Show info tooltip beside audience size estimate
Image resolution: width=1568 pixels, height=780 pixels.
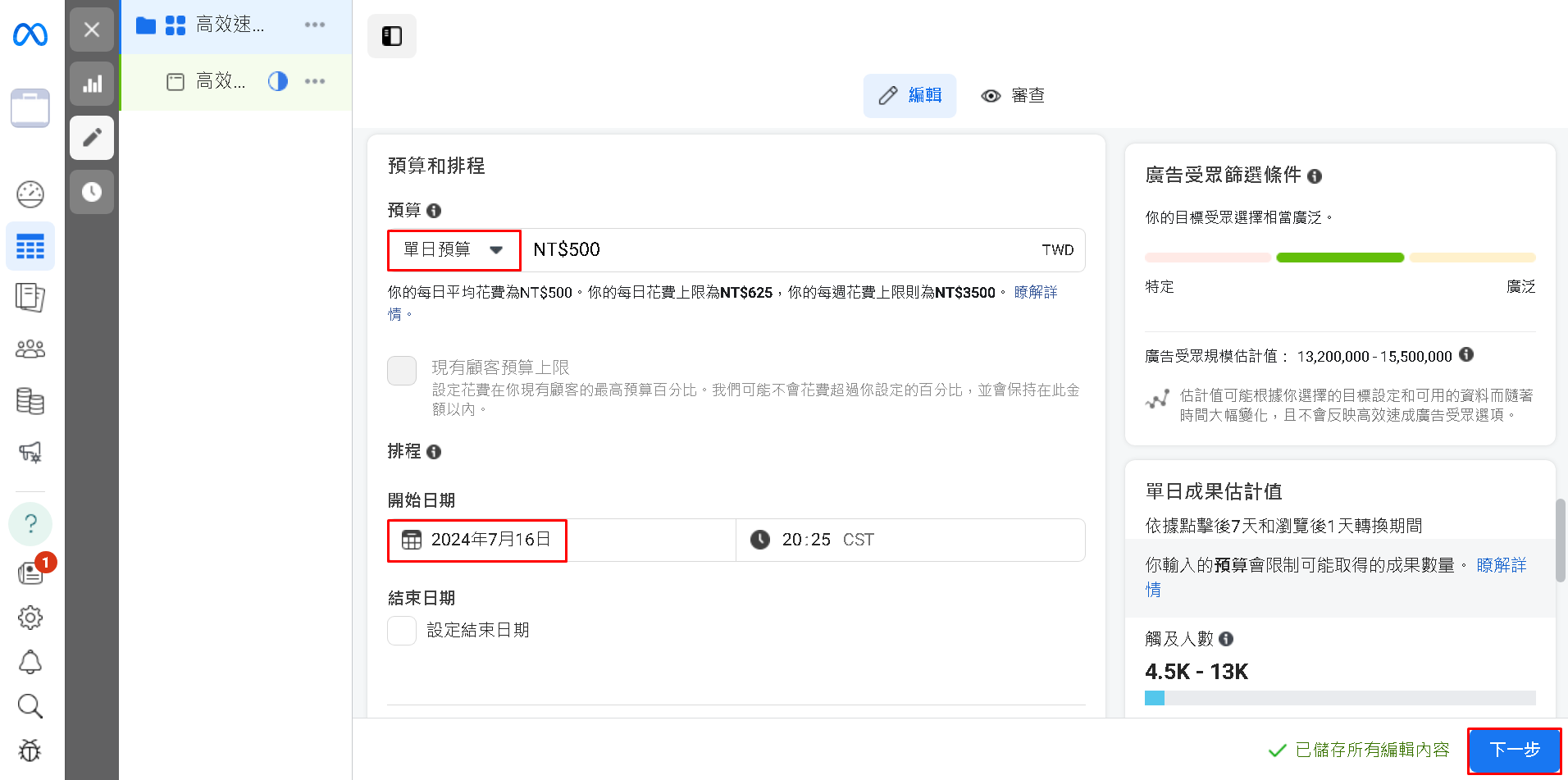tap(1467, 354)
